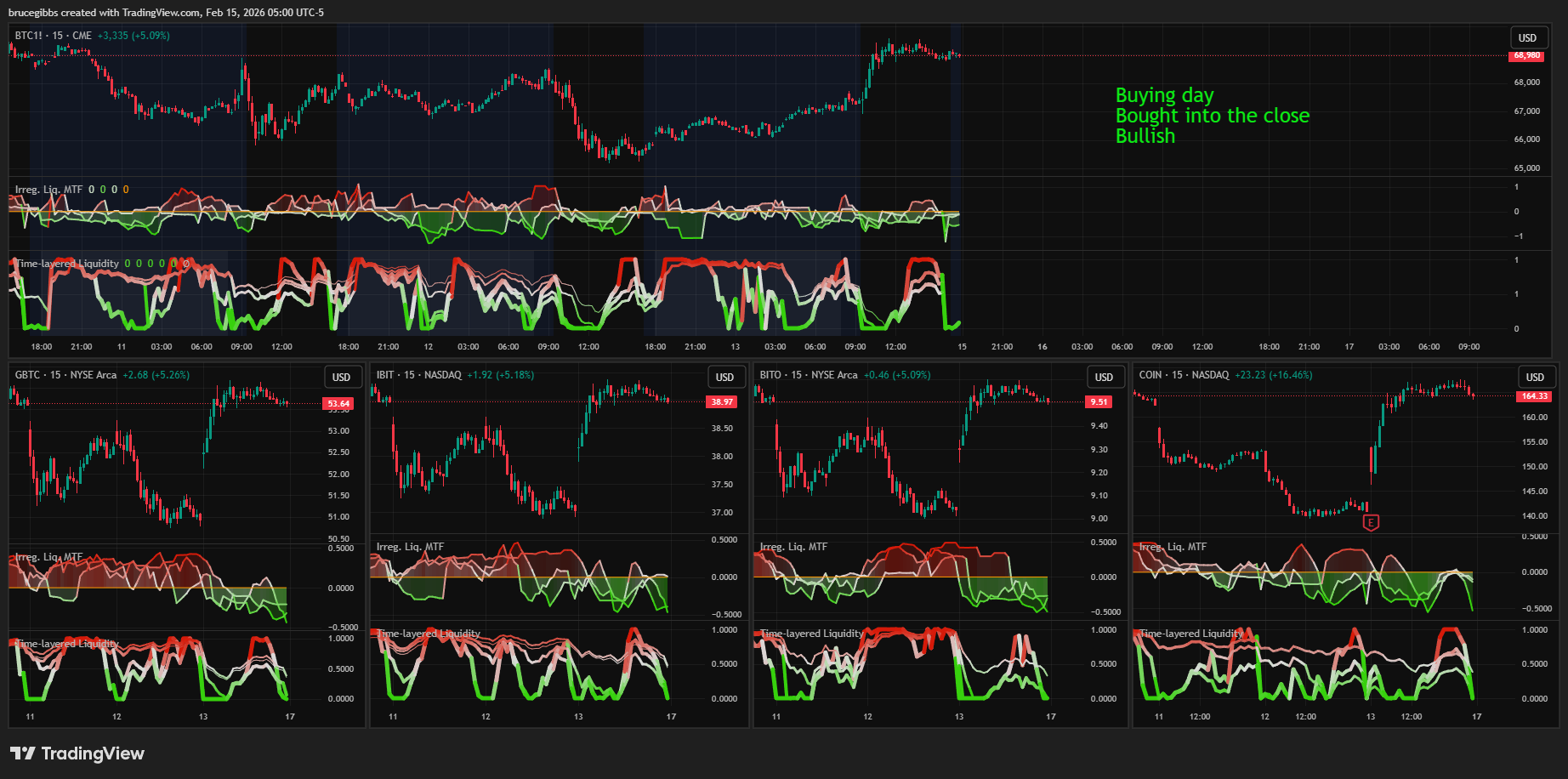
Task: Click the 164.33 price tag on COIN chart
Action: click(1534, 395)
